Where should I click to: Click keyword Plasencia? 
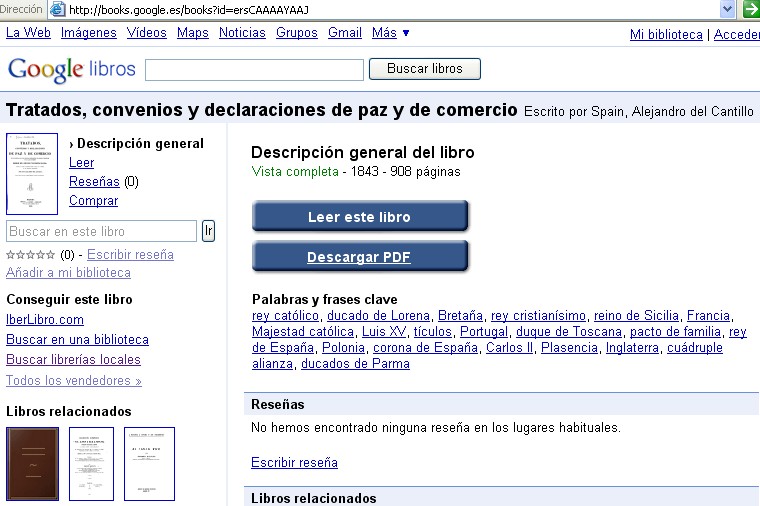(x=570, y=348)
